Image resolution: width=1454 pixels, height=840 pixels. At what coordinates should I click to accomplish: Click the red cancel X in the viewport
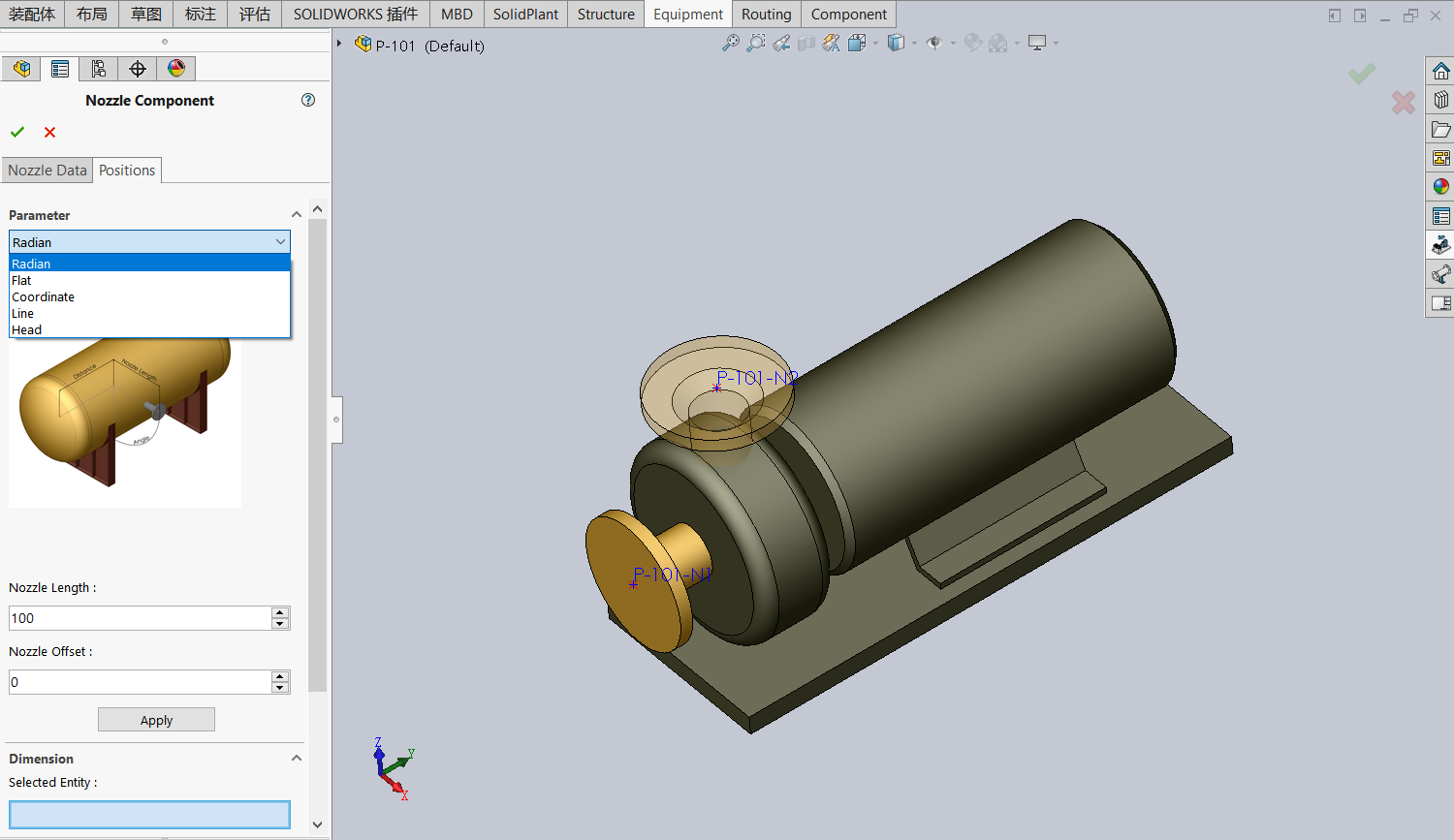1404,102
